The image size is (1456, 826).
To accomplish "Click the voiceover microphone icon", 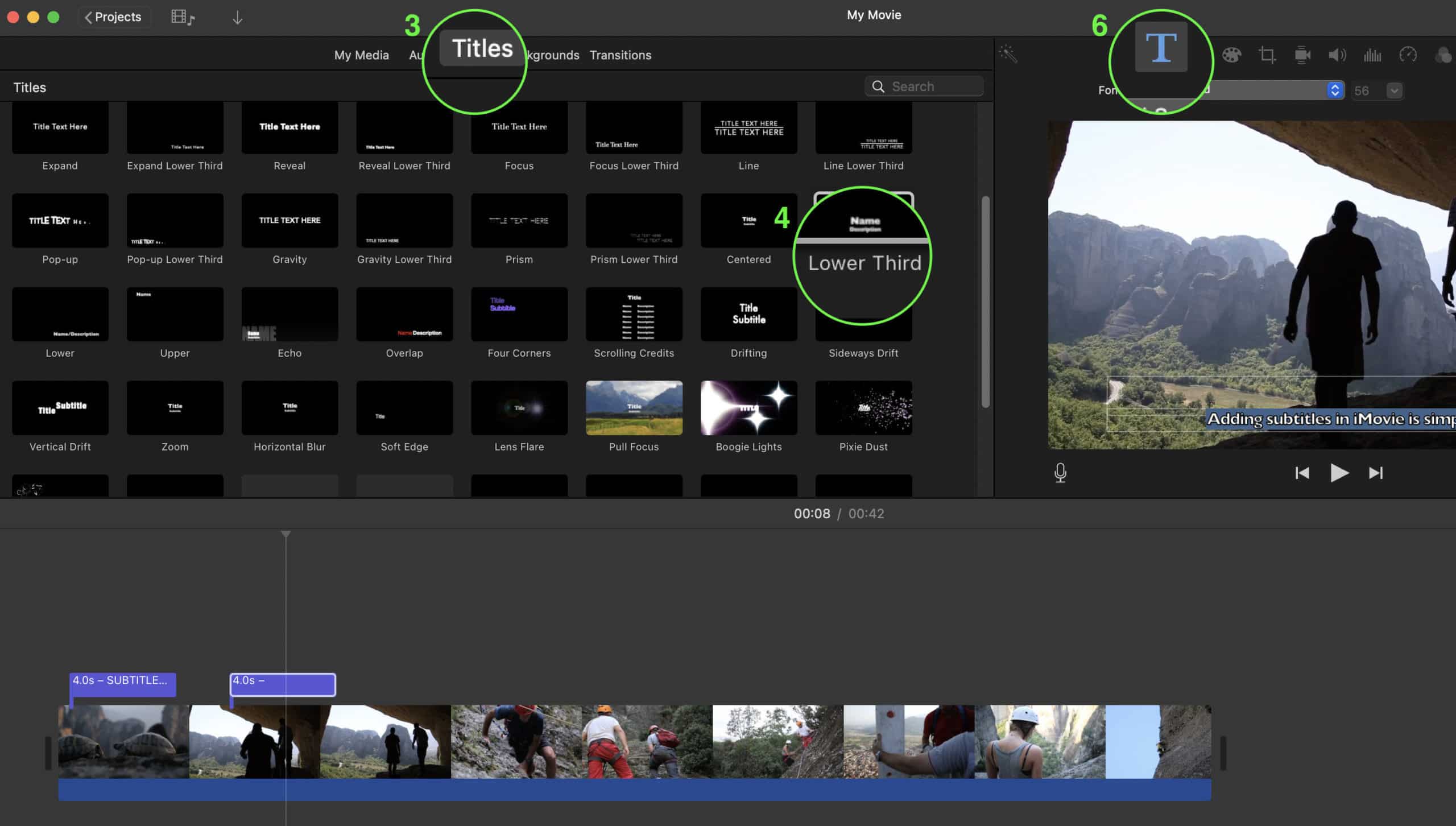I will (1060, 473).
